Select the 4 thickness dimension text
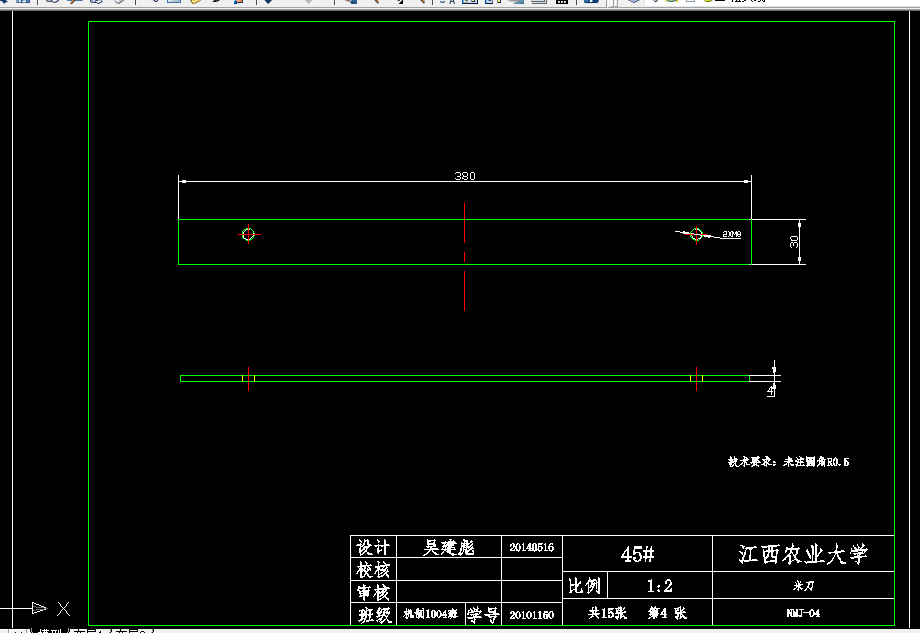This screenshot has height=633, width=920. [x=771, y=390]
